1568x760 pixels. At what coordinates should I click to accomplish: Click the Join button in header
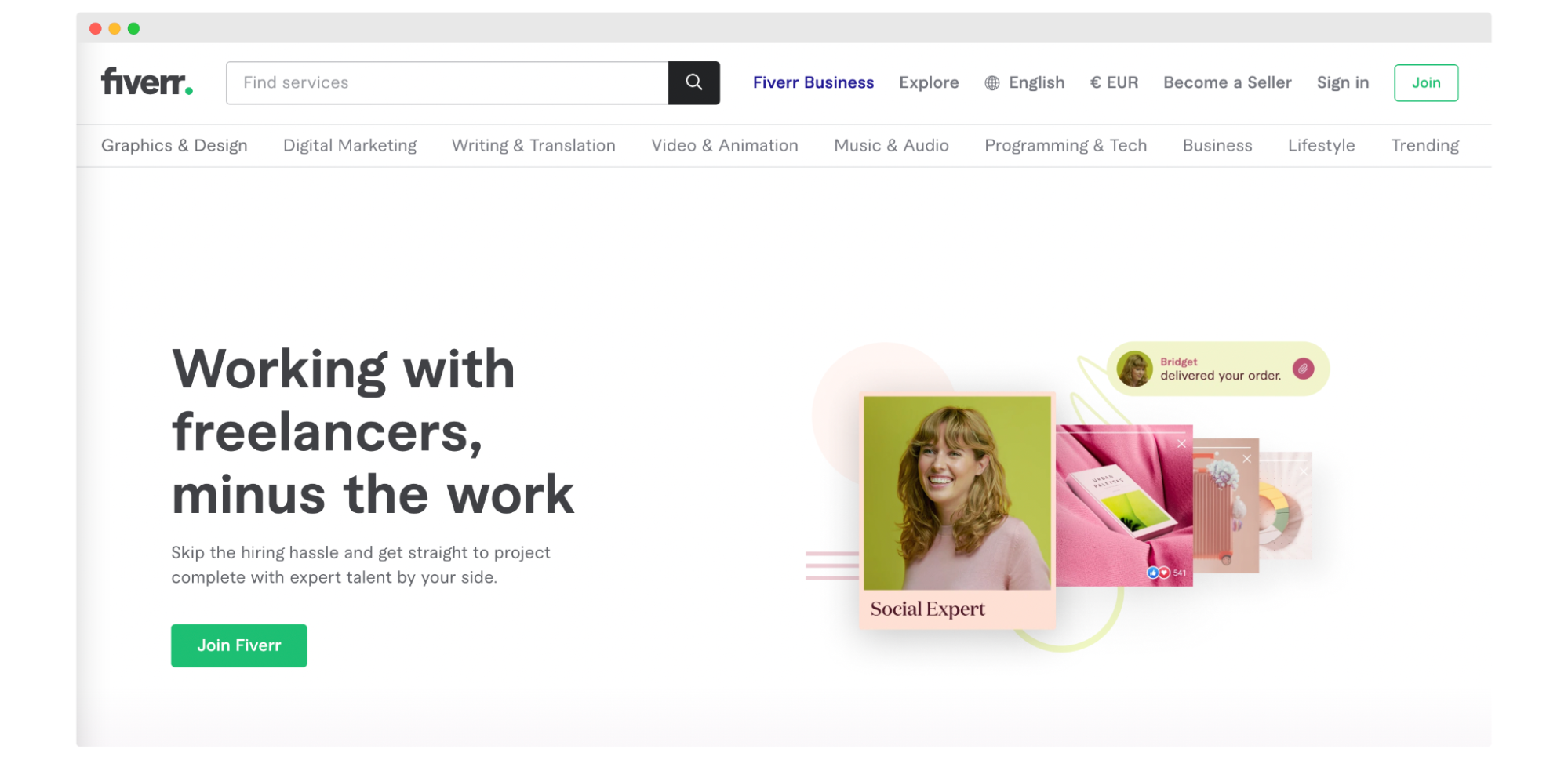tap(1425, 82)
